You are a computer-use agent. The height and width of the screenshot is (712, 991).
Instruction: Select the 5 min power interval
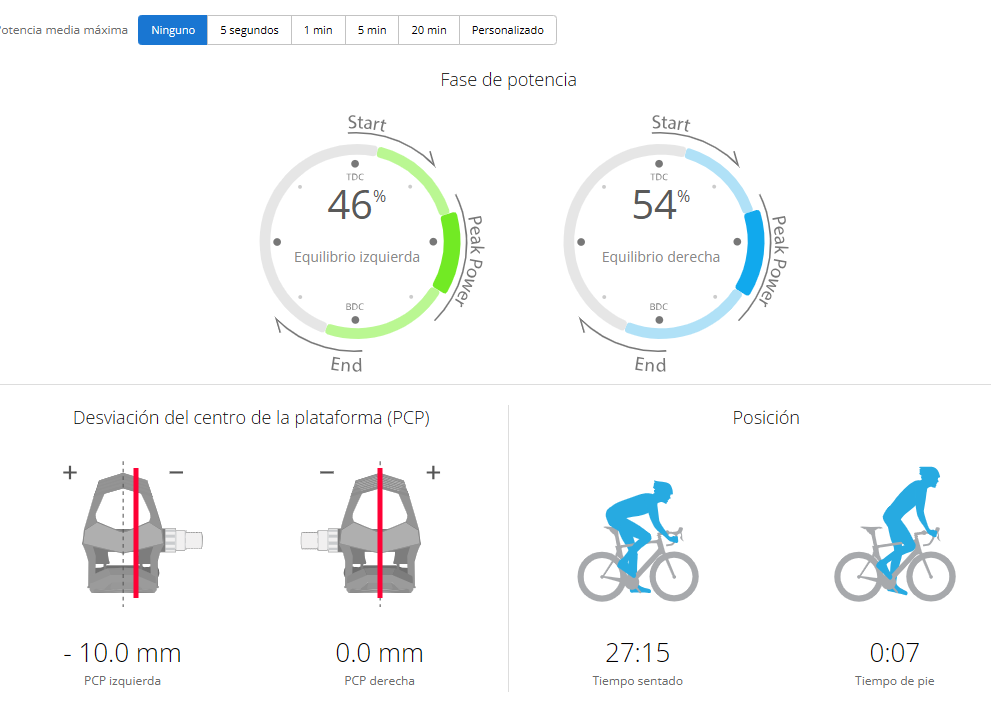(x=372, y=30)
